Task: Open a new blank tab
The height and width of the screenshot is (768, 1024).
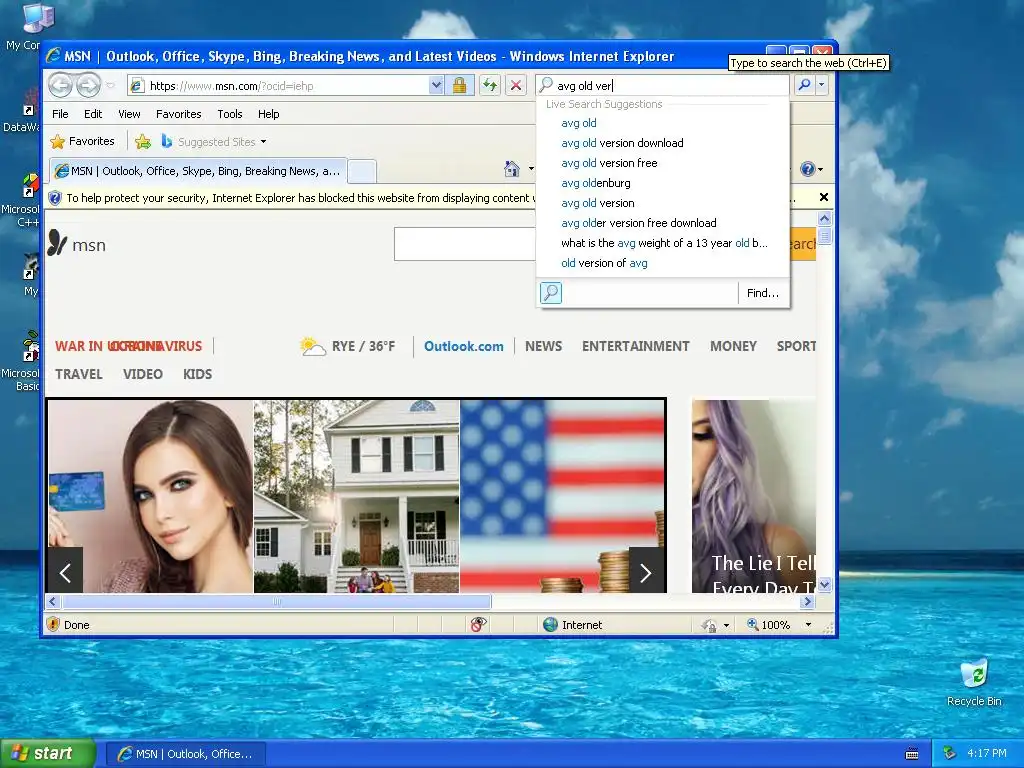Action: tap(362, 171)
